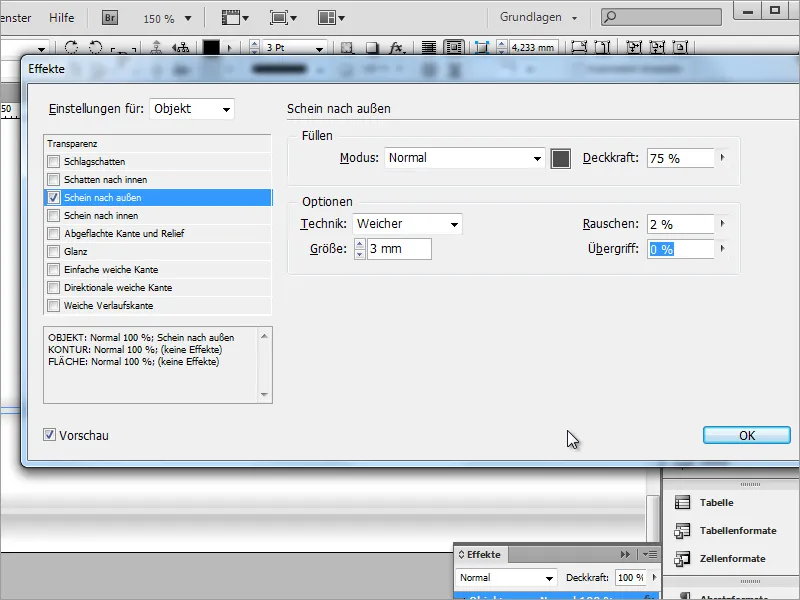This screenshot has width=800, height=600.
Task: Click the fit content to frame icon
Action: [x=634, y=47]
